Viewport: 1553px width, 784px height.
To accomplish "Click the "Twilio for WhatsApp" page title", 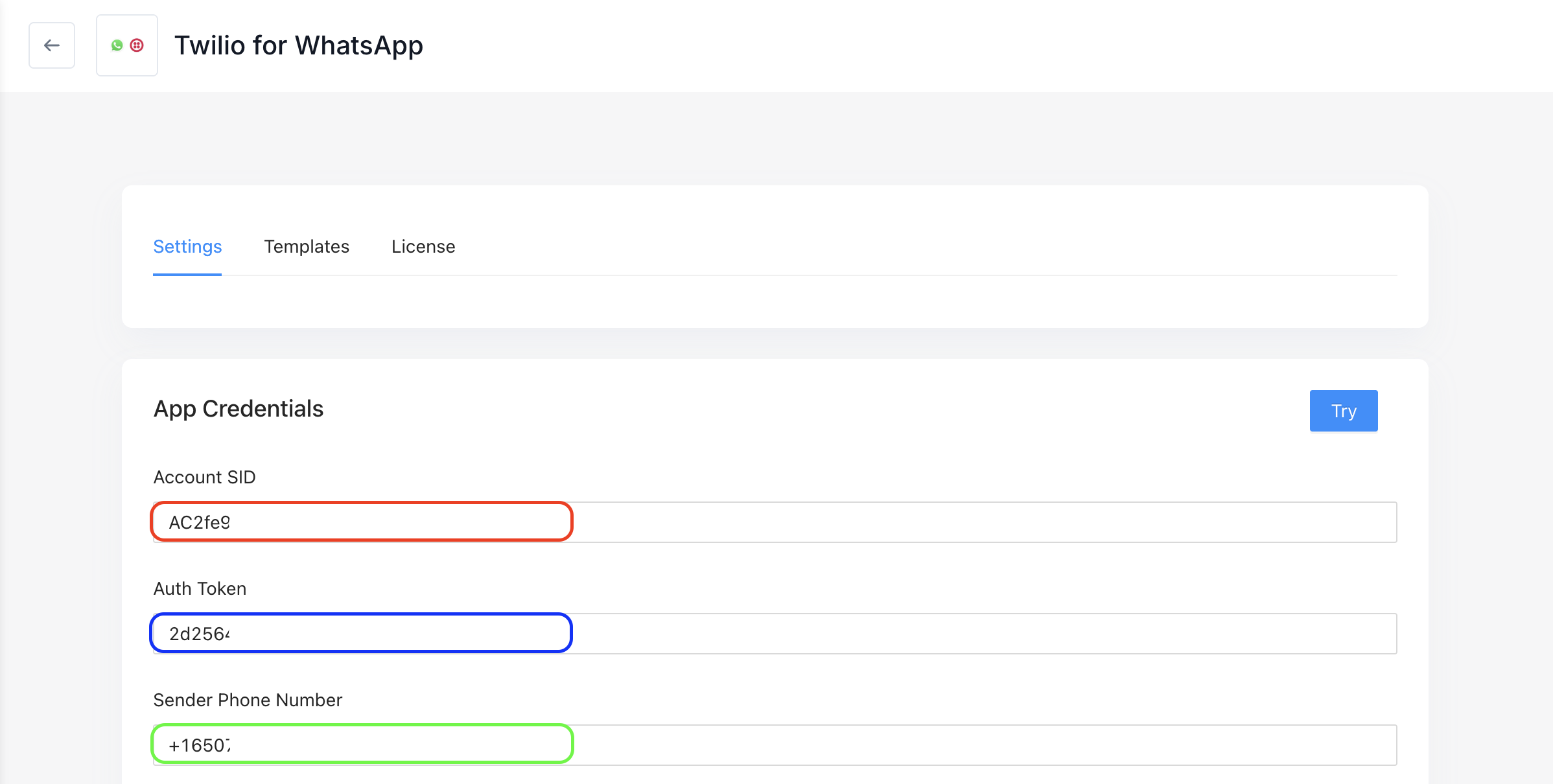I will (299, 45).
